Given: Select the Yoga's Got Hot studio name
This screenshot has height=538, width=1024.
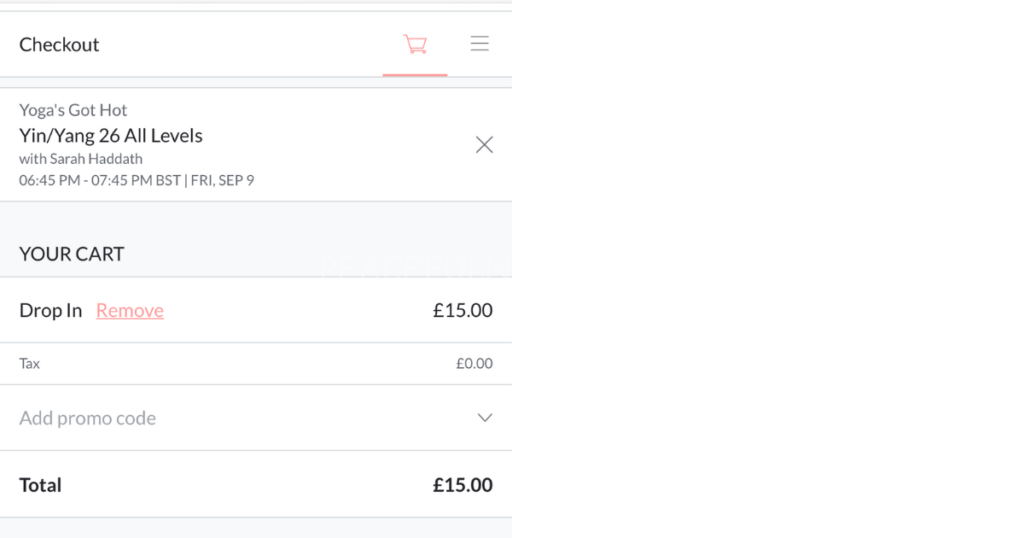Looking at the screenshot, I should pyautogui.click(x=73, y=110).
